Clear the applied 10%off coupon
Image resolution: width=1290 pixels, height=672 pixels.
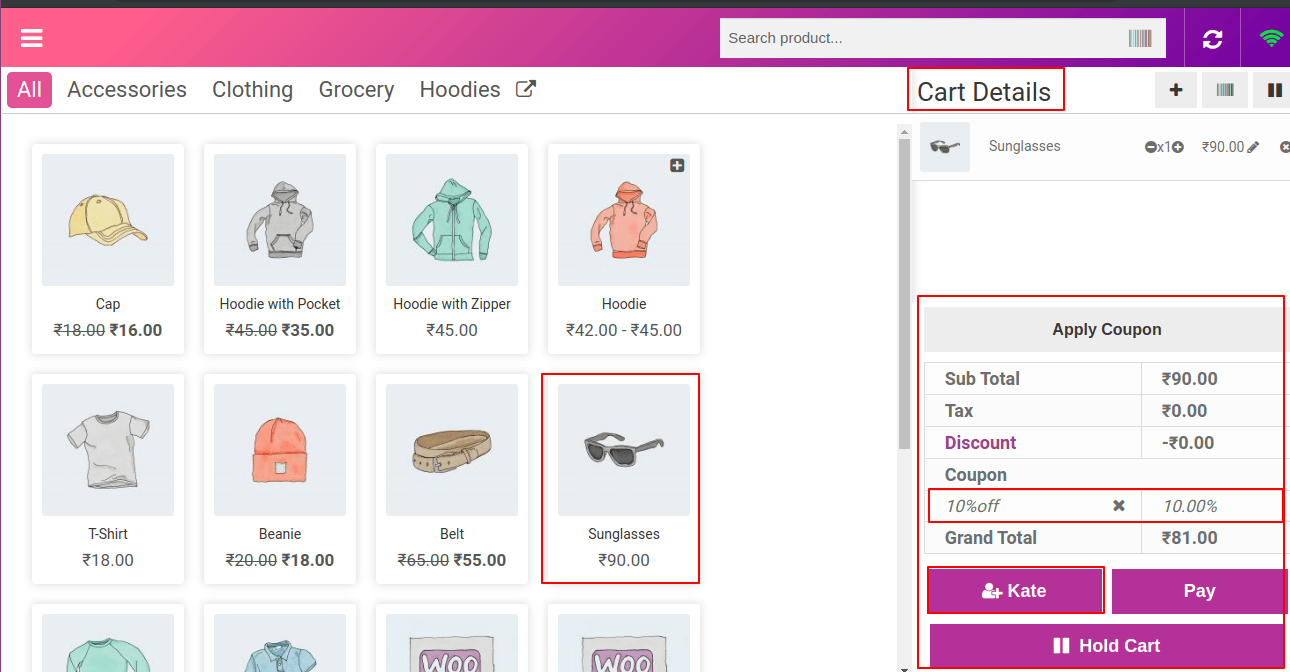point(1119,505)
